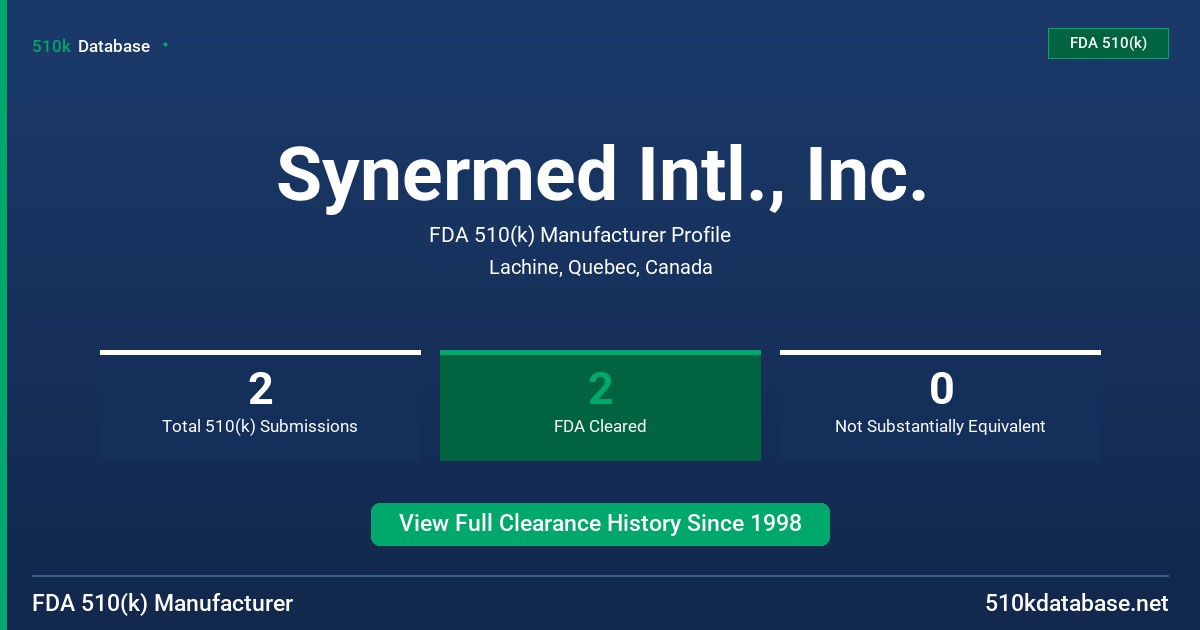Select the Total 510(k) Submissions card
Image resolution: width=1200 pixels, height=630 pixels.
pyautogui.click(x=260, y=405)
